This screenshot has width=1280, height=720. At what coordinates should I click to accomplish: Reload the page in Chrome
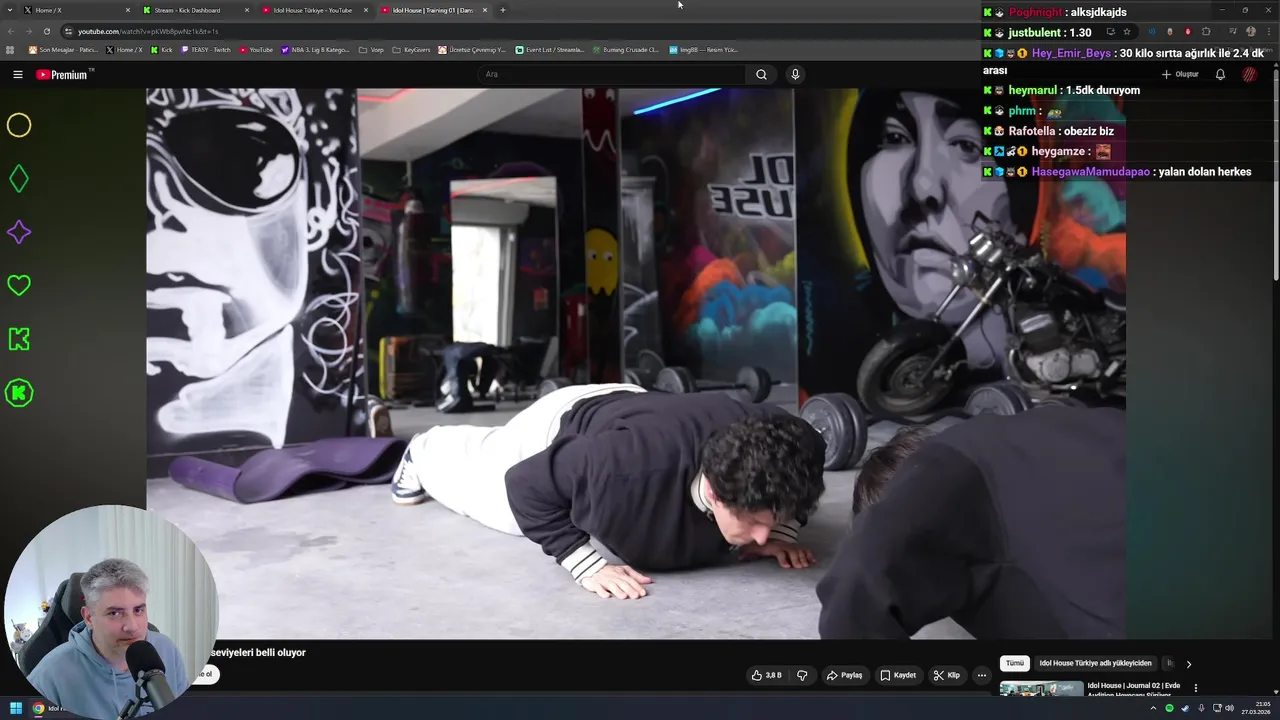click(x=46, y=31)
